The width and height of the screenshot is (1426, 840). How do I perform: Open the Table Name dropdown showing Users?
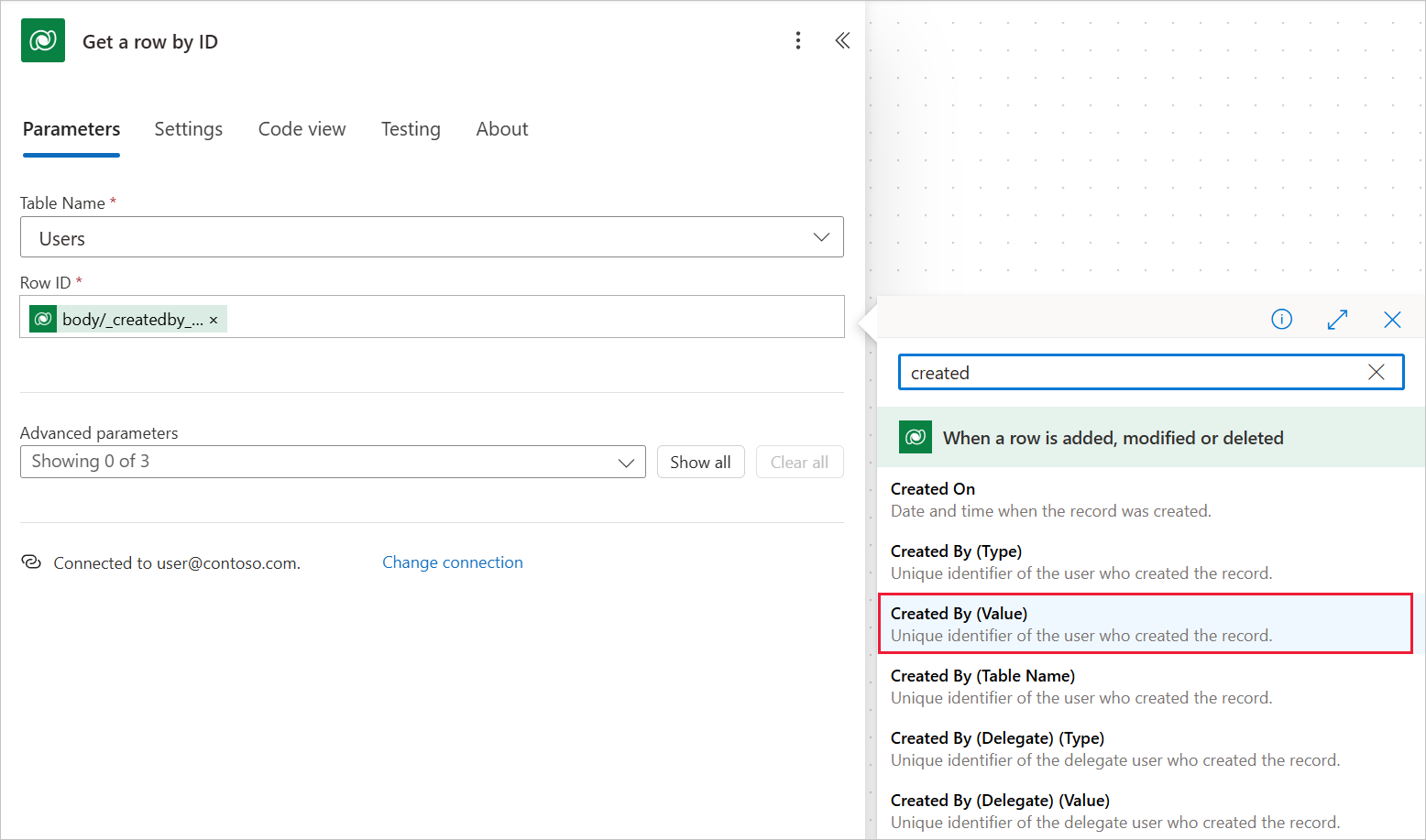click(432, 237)
